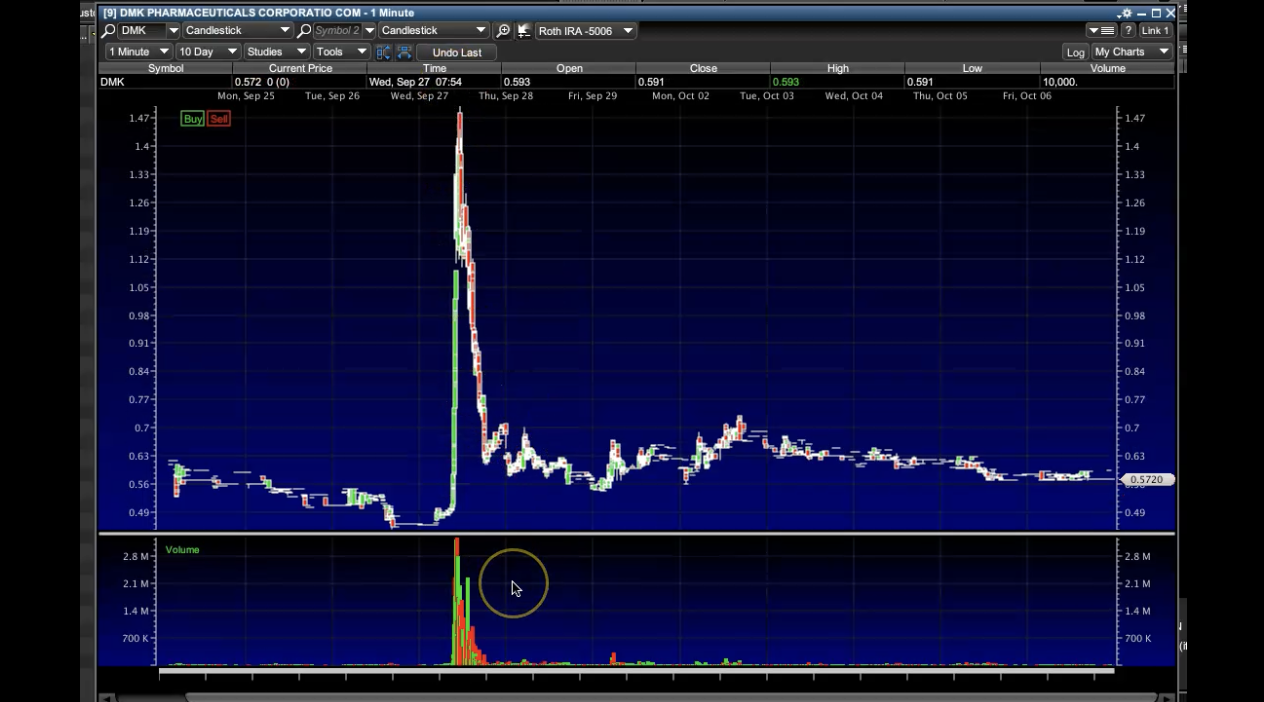This screenshot has width=1264, height=702.
Task: Click the vertical auto-scale arrows icon
Action: 383,52
